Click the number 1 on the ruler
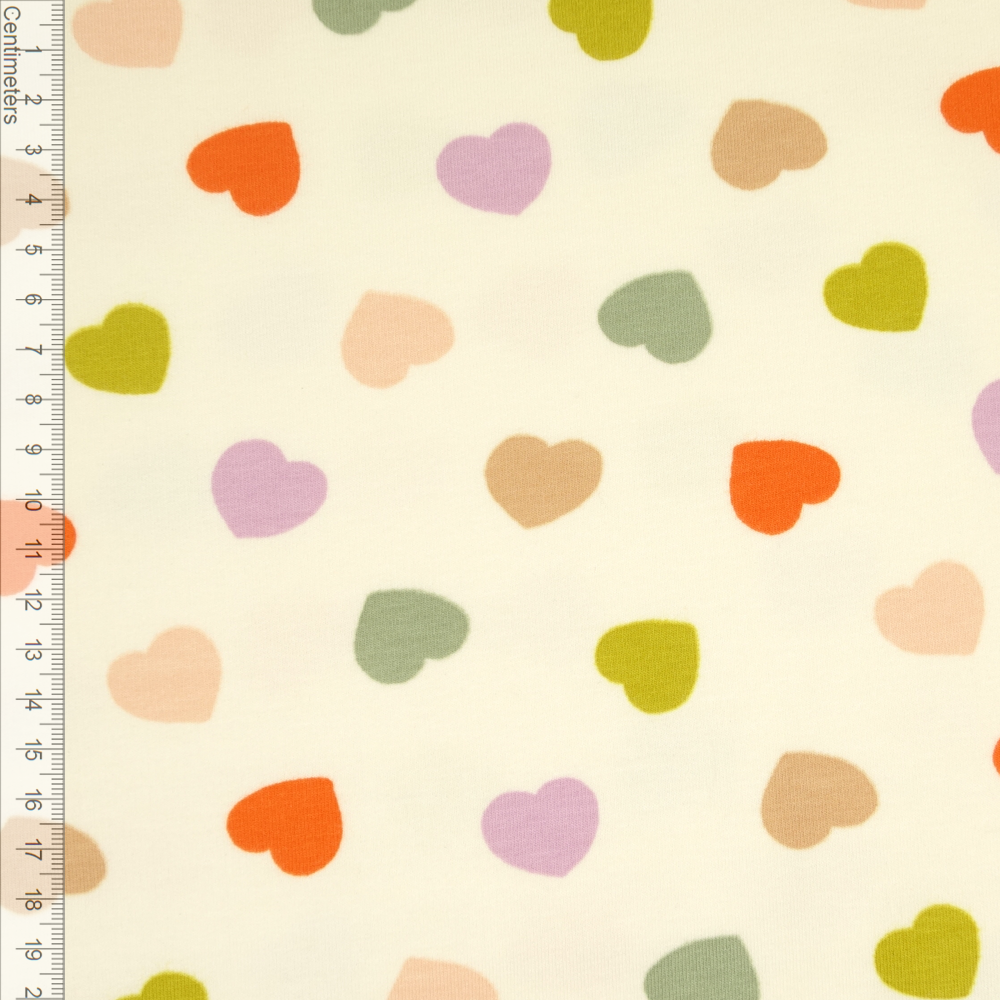This screenshot has height=1000, width=1000. click(33, 50)
